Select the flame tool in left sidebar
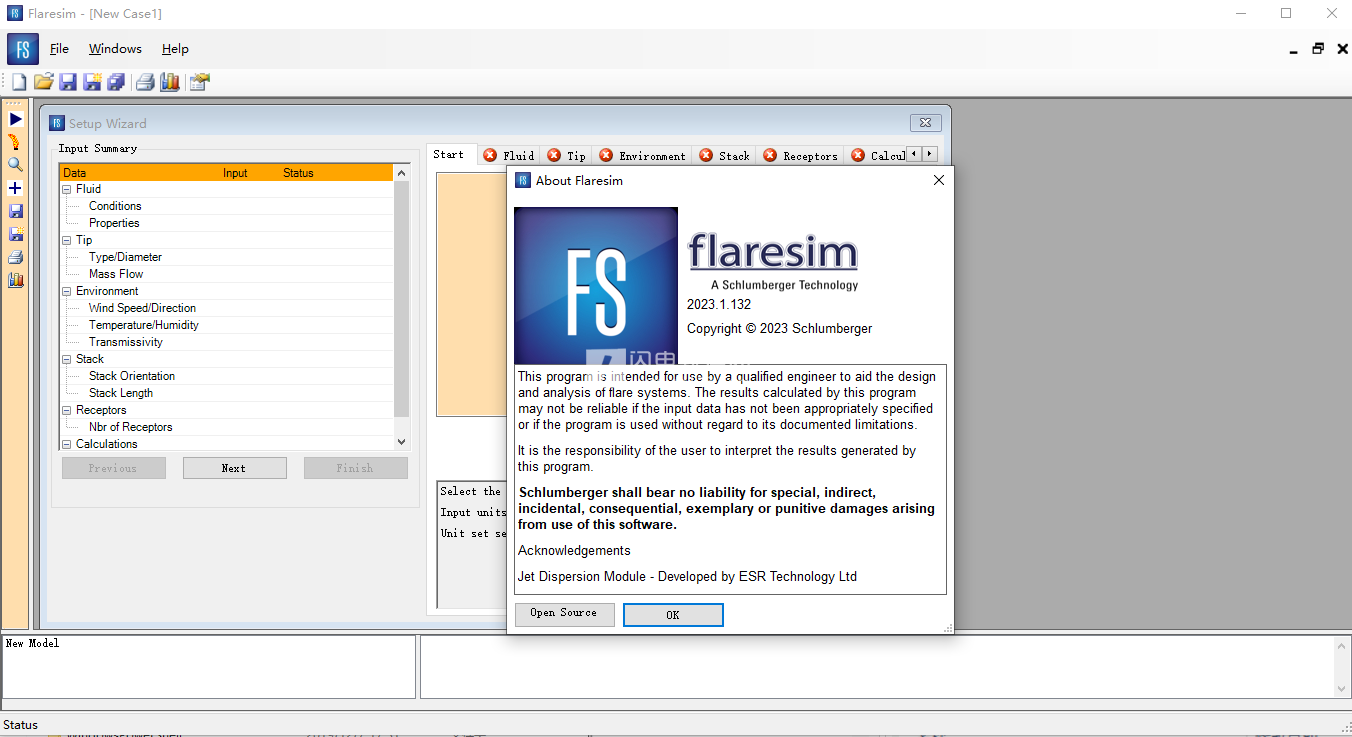Image resolution: width=1352 pixels, height=737 pixels. click(14, 141)
